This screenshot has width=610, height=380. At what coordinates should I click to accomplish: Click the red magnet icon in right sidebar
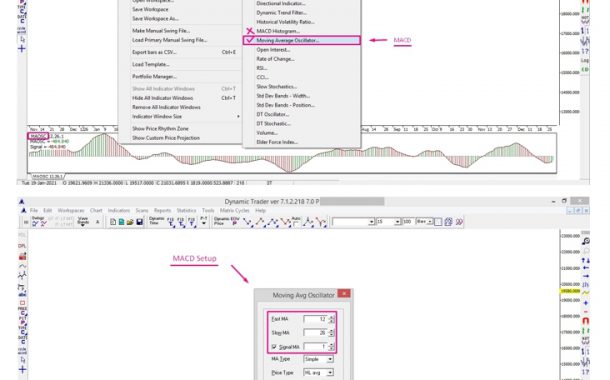tap(585, 321)
